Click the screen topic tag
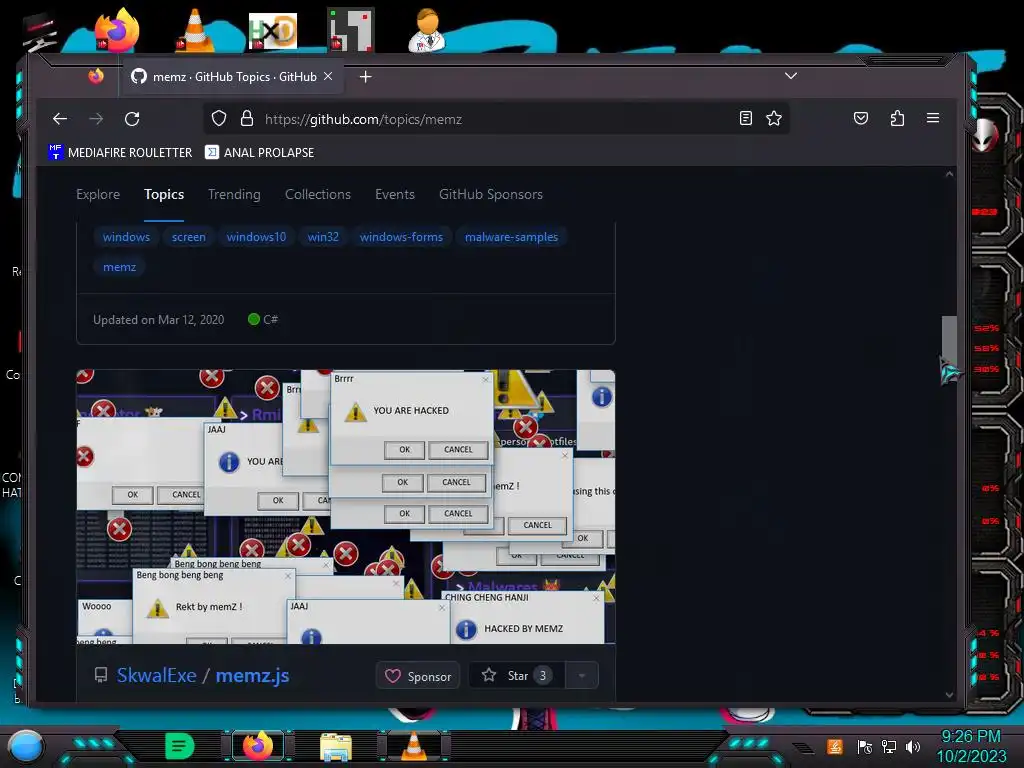1024x768 pixels. coord(189,237)
